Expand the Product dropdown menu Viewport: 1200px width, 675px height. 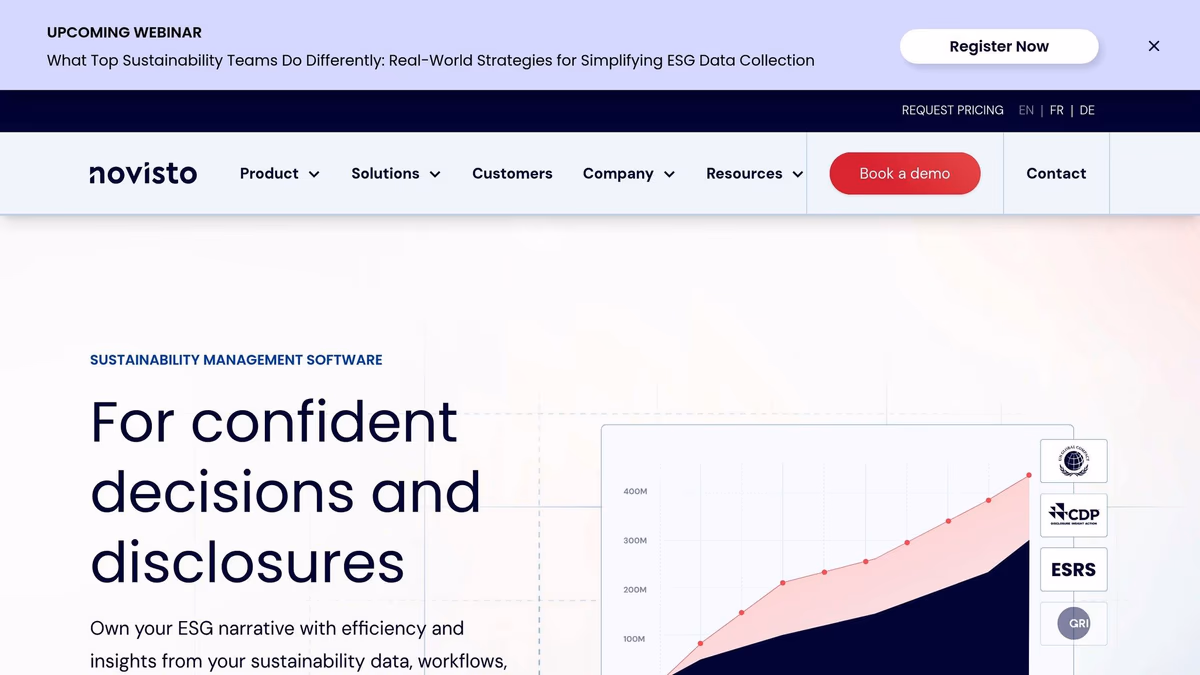click(279, 174)
